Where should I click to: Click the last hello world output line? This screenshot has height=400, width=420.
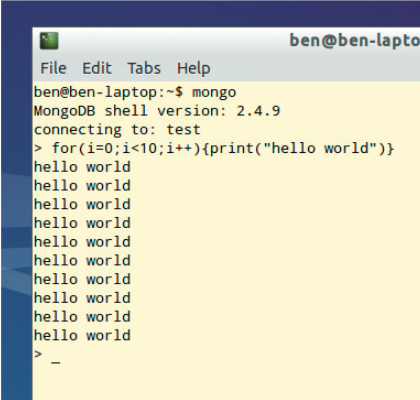82,335
